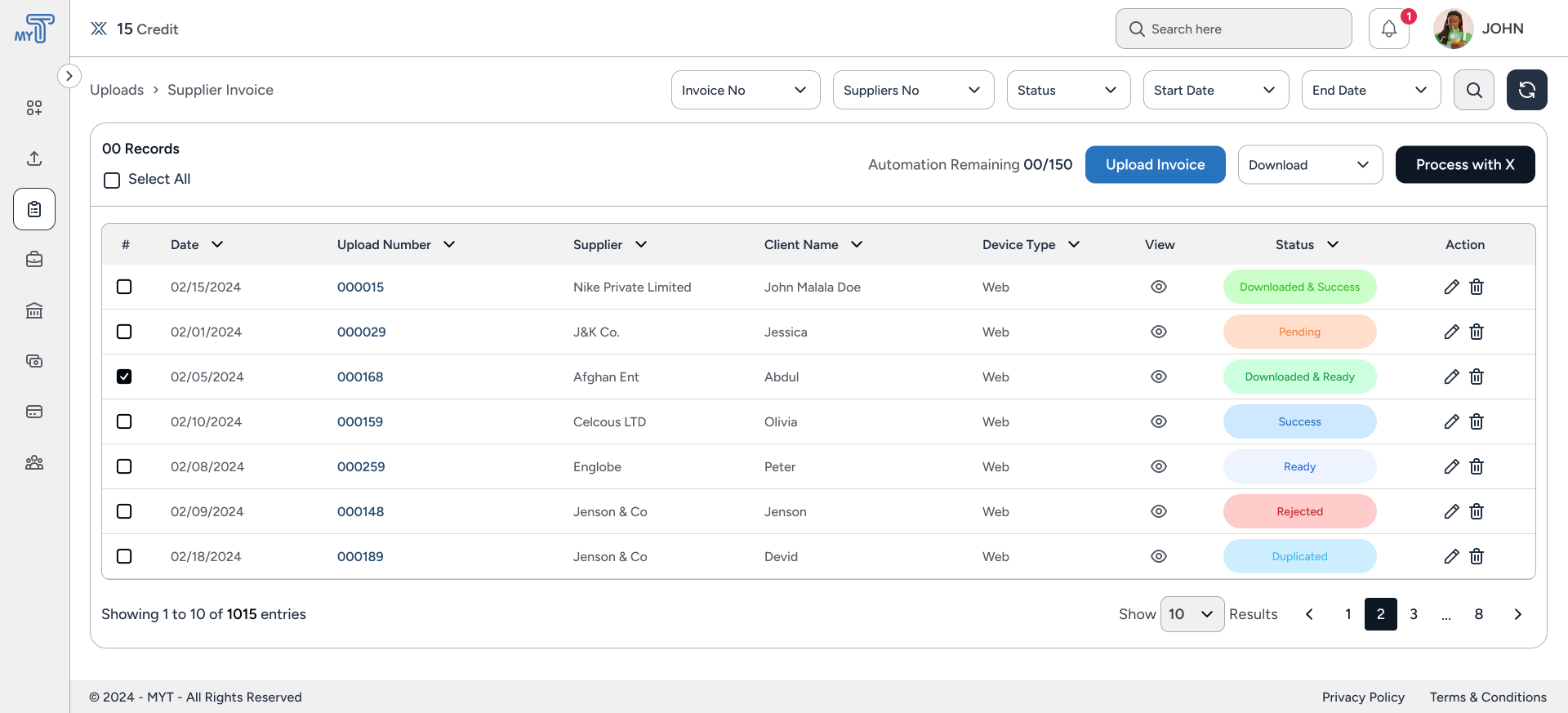View invoice 000159 with eye icon
Screen dimensions: 1568x713
(1158, 421)
